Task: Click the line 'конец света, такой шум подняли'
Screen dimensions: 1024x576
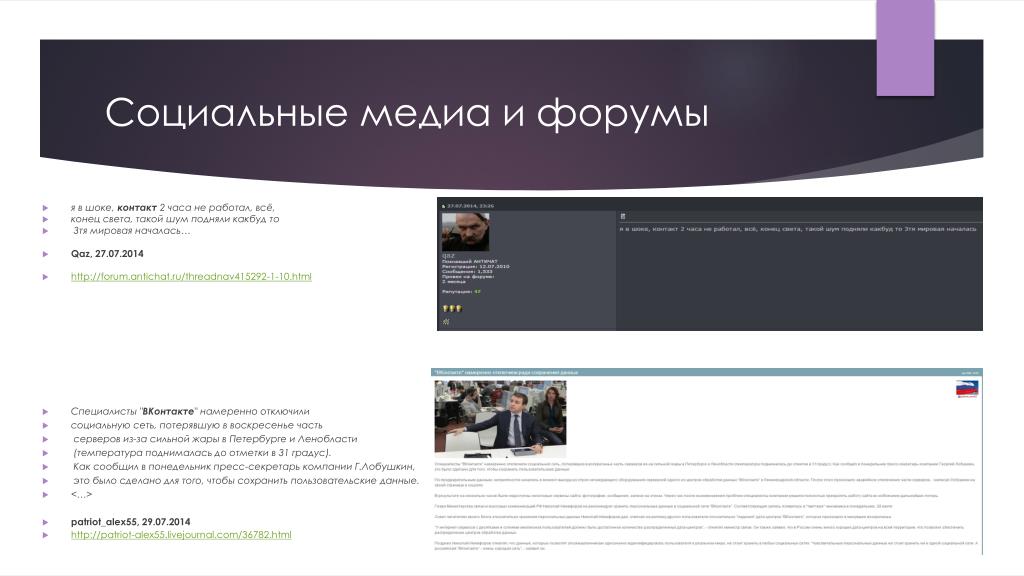Action: [174, 219]
